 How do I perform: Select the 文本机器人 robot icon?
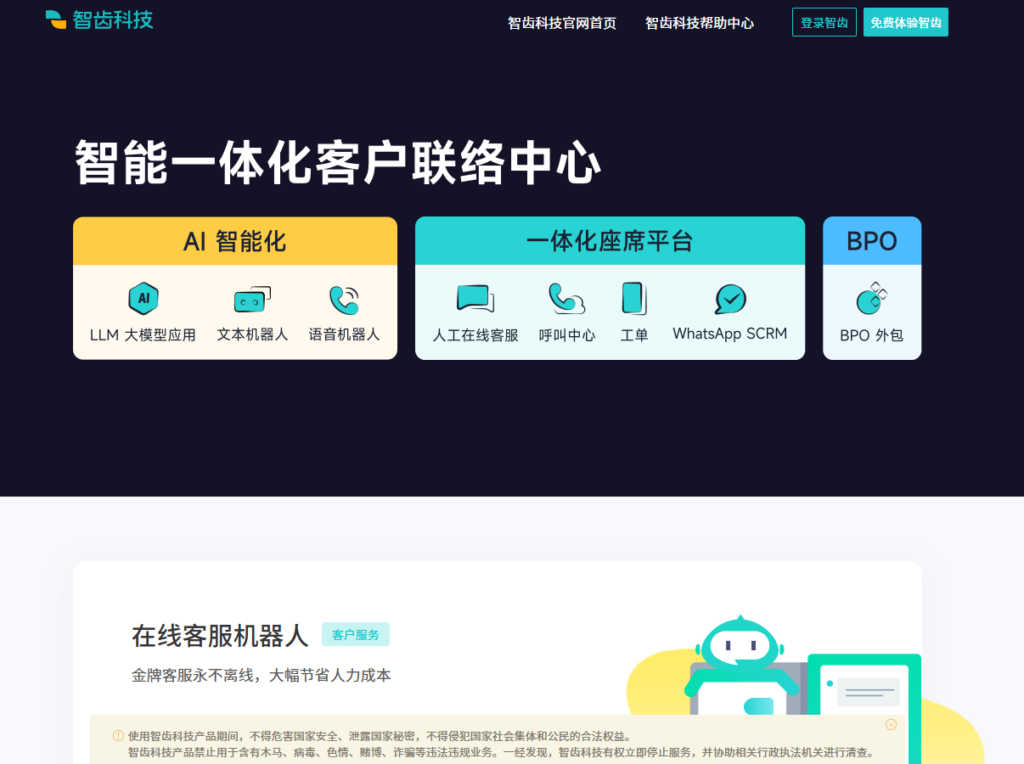252,298
